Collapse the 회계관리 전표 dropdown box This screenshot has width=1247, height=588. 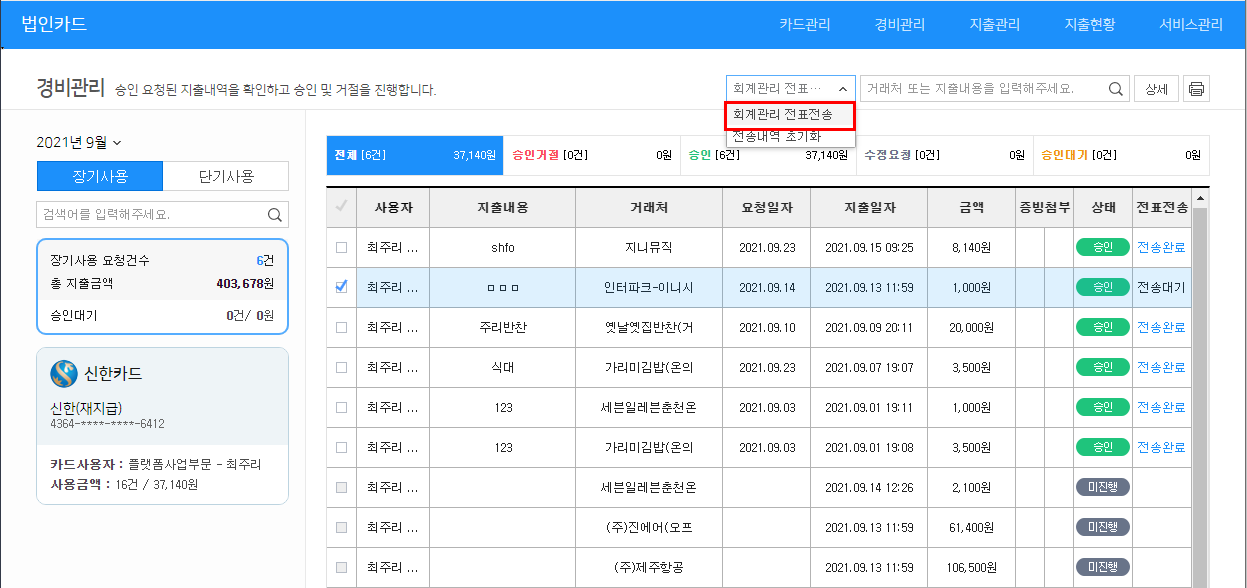pyautogui.click(x=791, y=89)
